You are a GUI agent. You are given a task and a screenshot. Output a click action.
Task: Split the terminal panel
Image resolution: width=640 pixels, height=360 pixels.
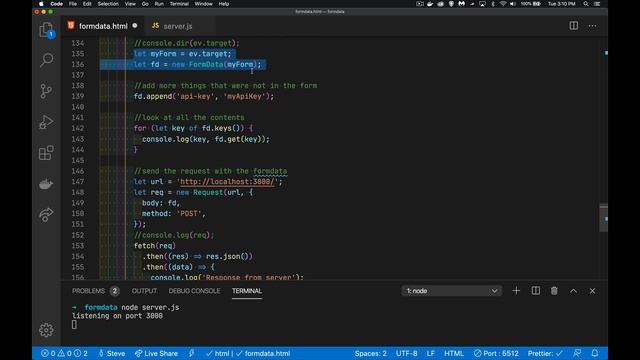point(536,291)
